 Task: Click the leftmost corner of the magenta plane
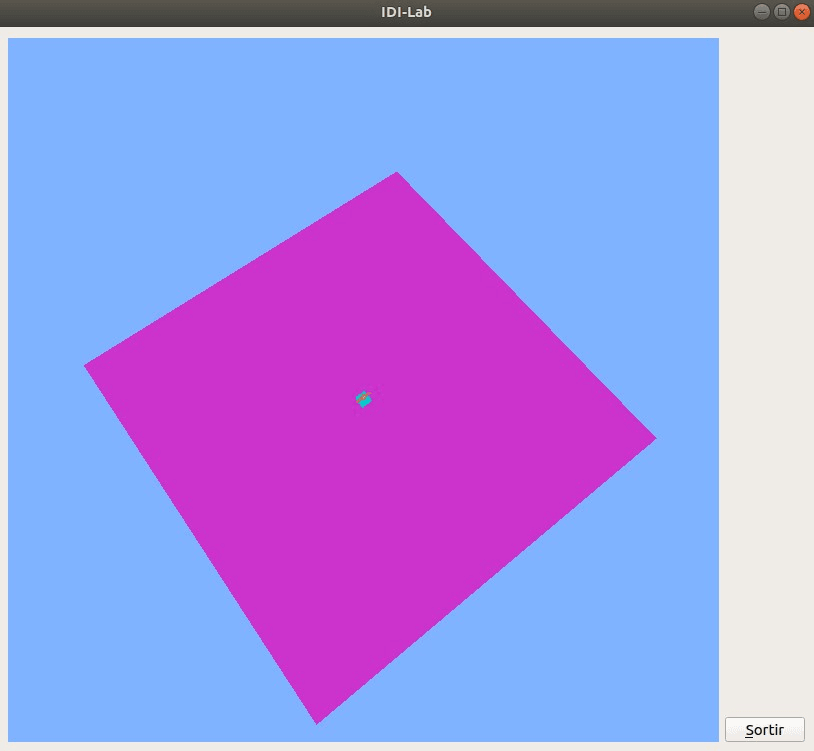pyautogui.click(x=88, y=365)
